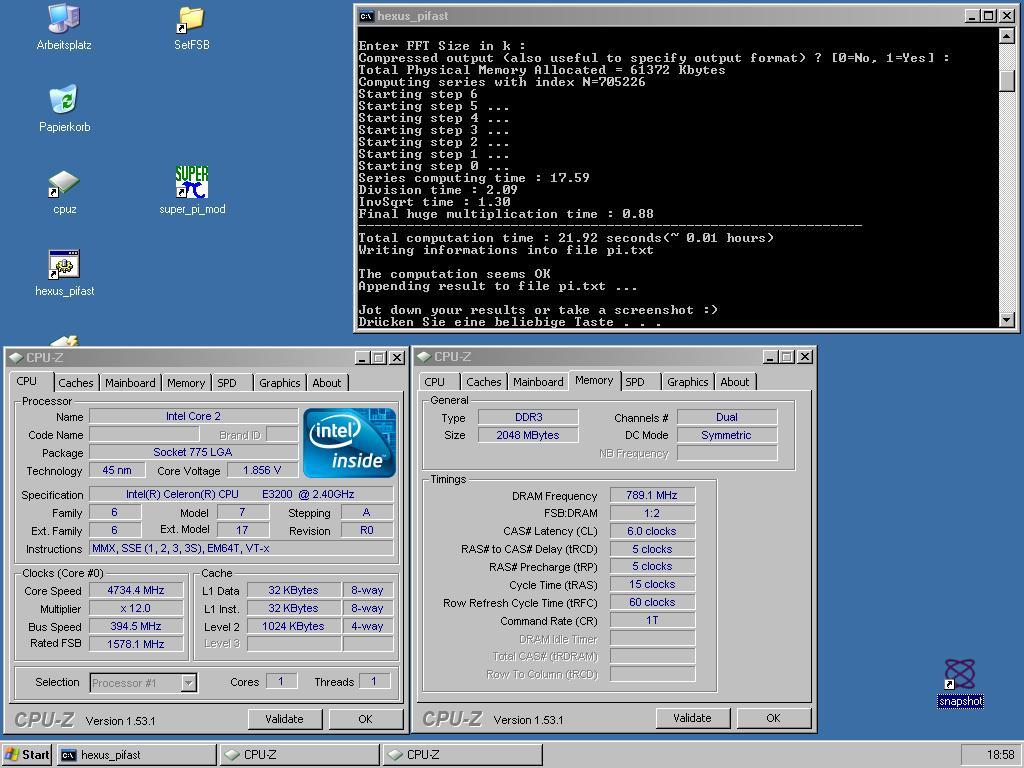Click the Instructions field MMX, SSE list
Screen dimensions: 1024x768
[241, 549]
